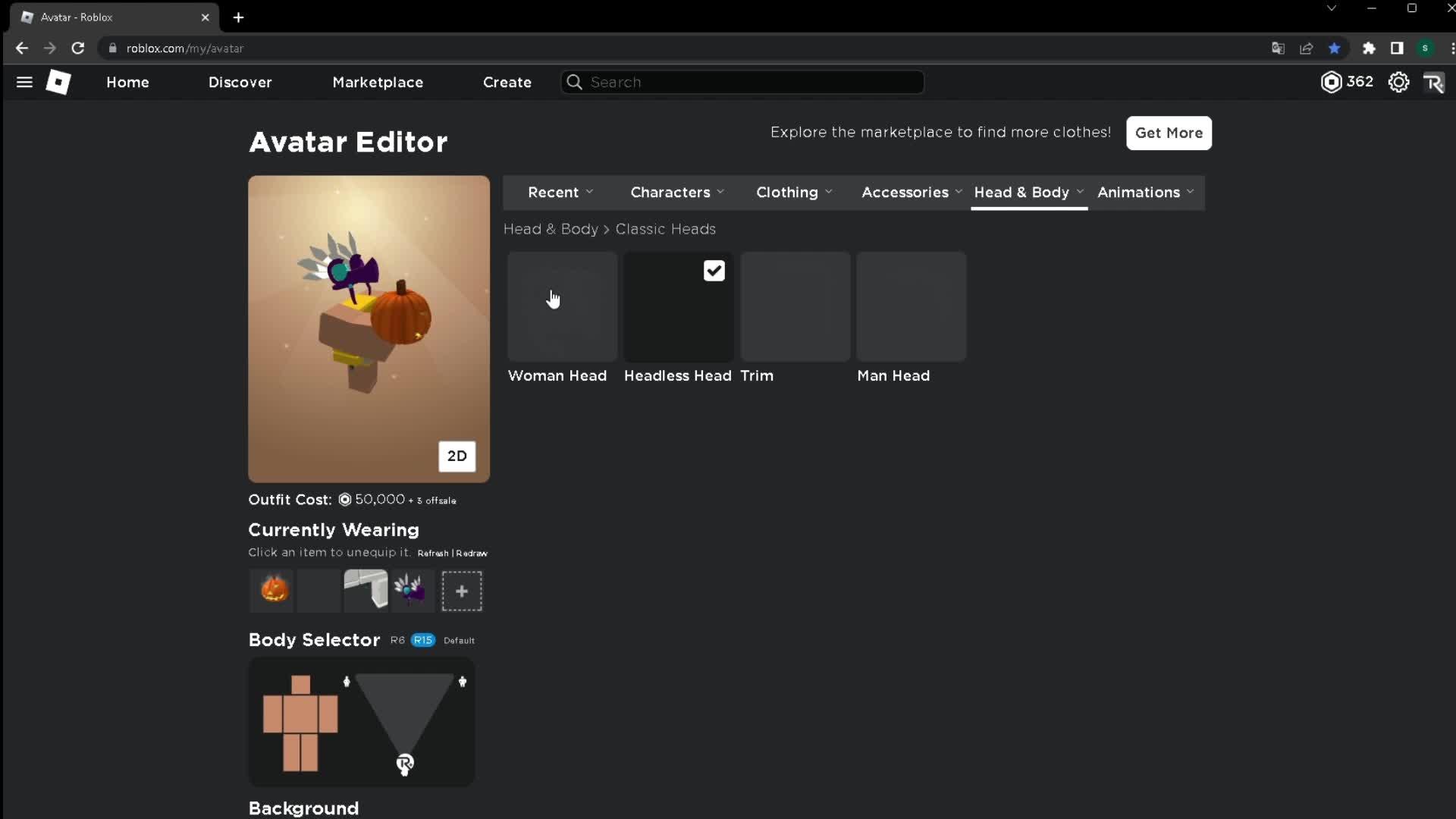The width and height of the screenshot is (1456, 819).
Task: Select the R15 body type
Action: pos(423,640)
